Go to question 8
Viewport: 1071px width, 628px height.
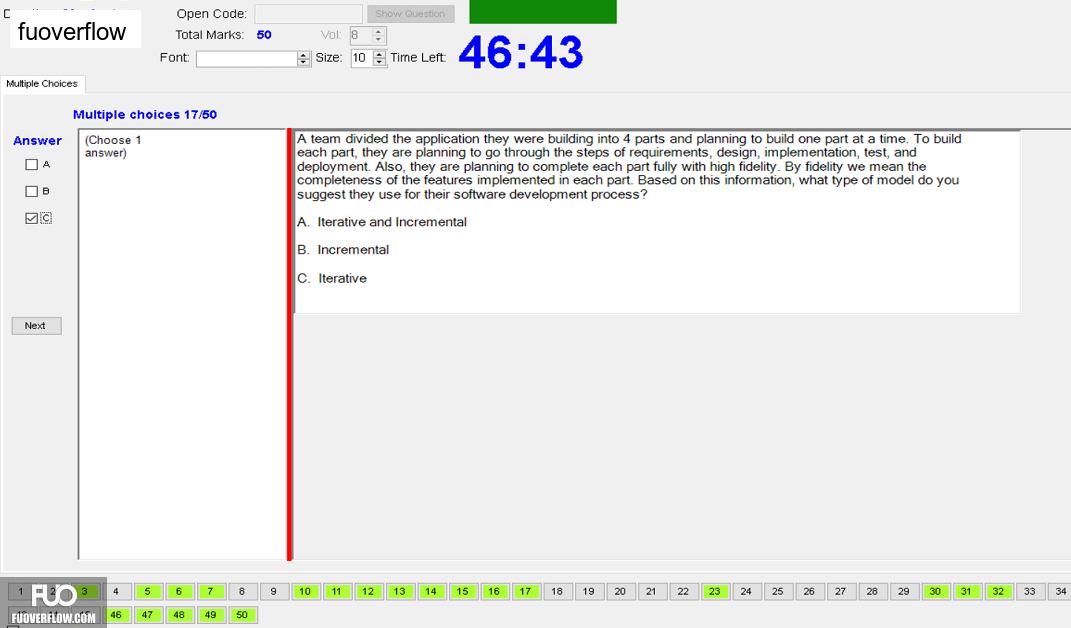pos(242,591)
